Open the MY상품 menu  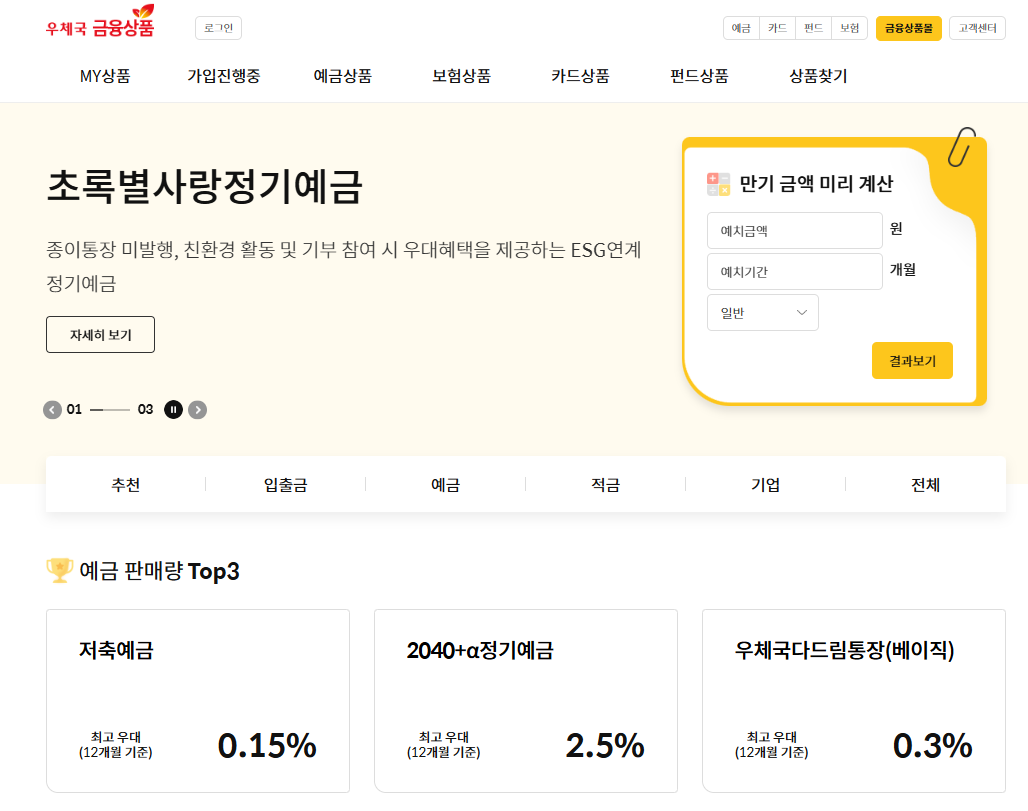point(105,76)
